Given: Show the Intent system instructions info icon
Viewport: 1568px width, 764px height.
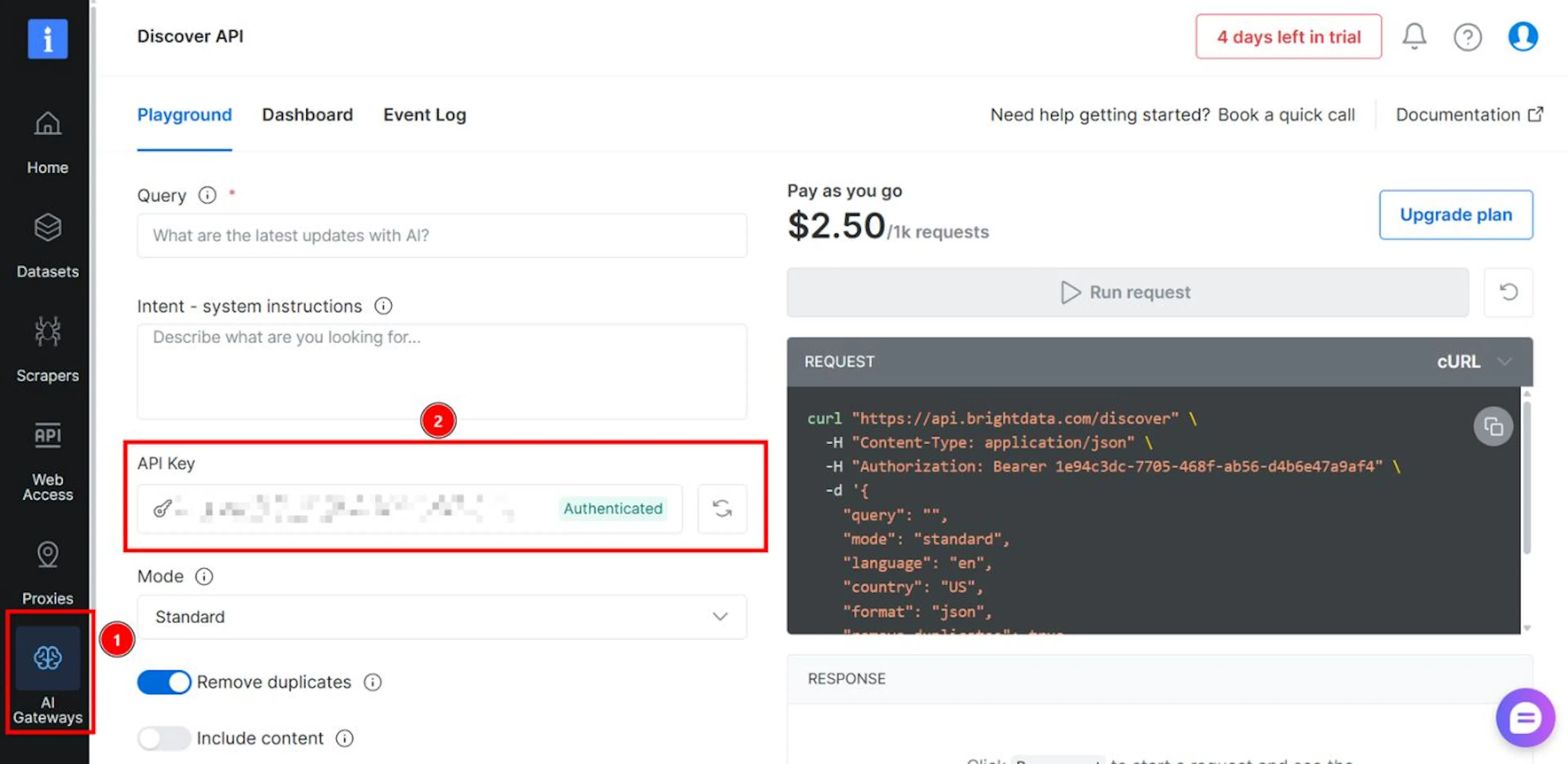Looking at the screenshot, I should [383, 305].
